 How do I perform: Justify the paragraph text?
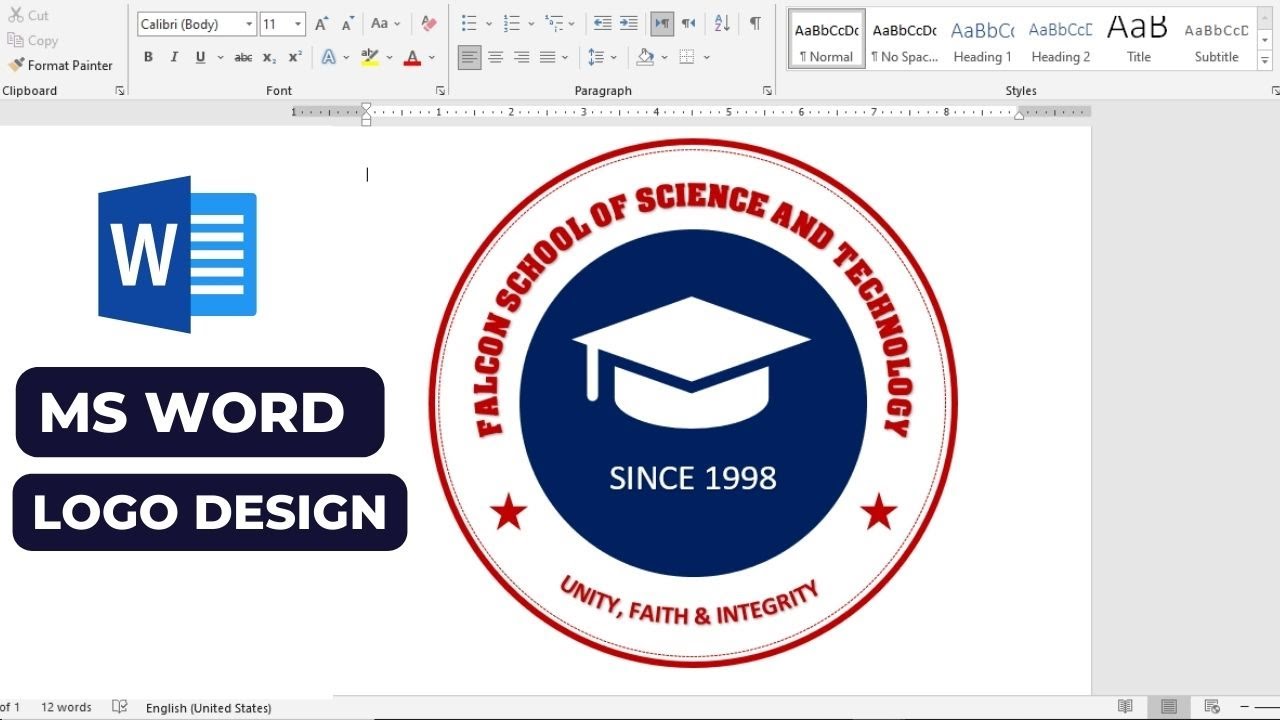pos(547,58)
